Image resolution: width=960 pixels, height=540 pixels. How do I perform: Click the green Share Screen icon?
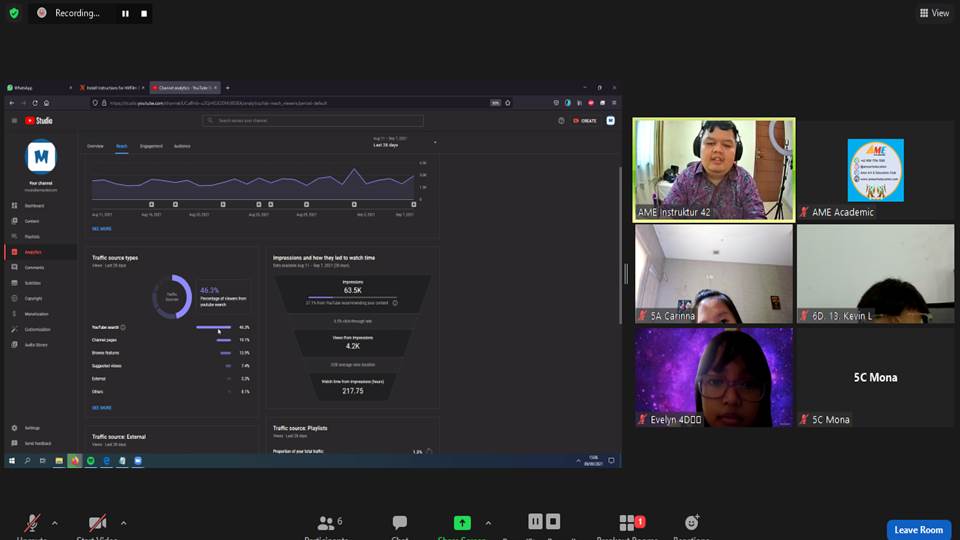(x=462, y=523)
